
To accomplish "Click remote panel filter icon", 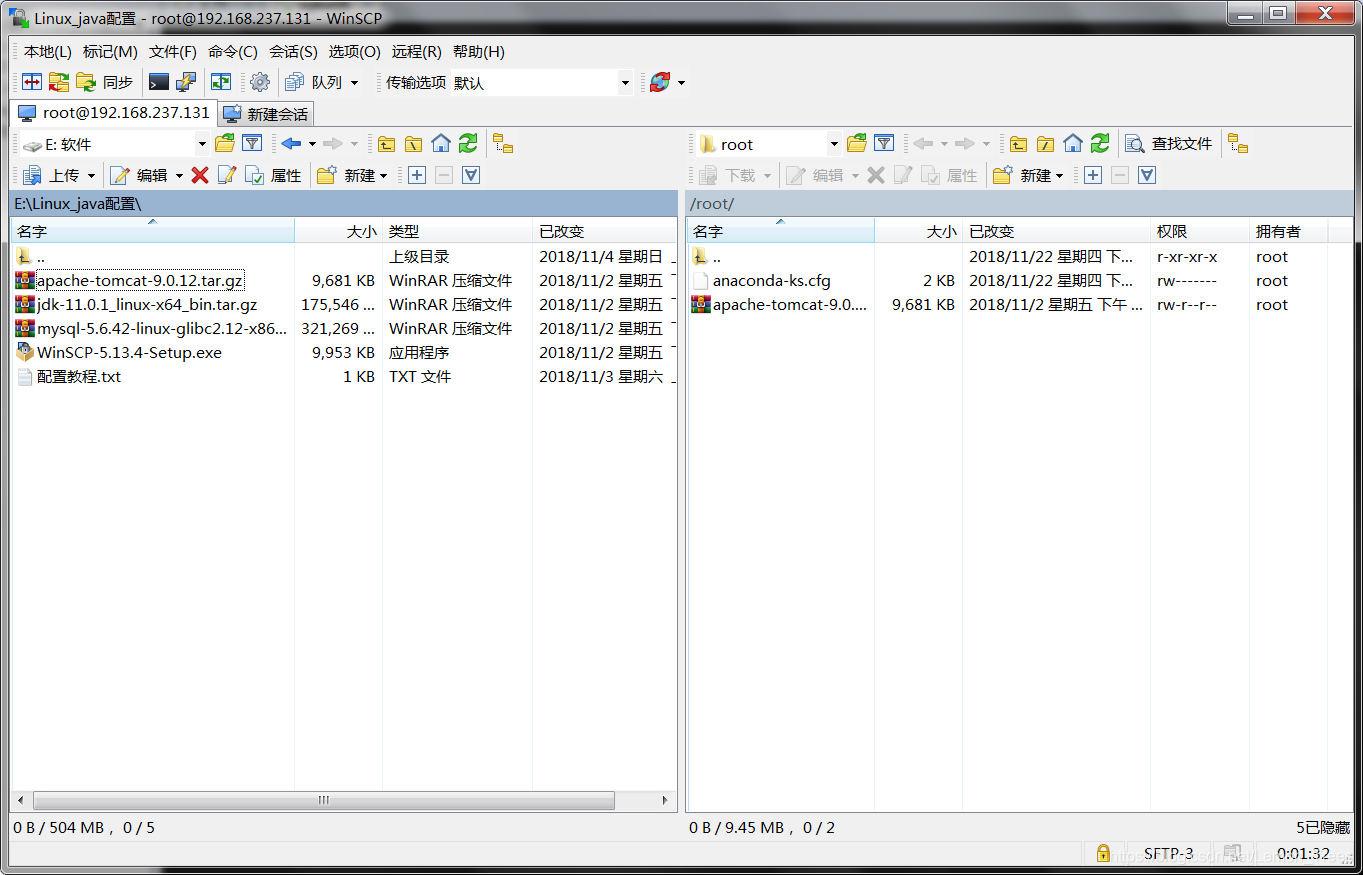I will [x=884, y=144].
